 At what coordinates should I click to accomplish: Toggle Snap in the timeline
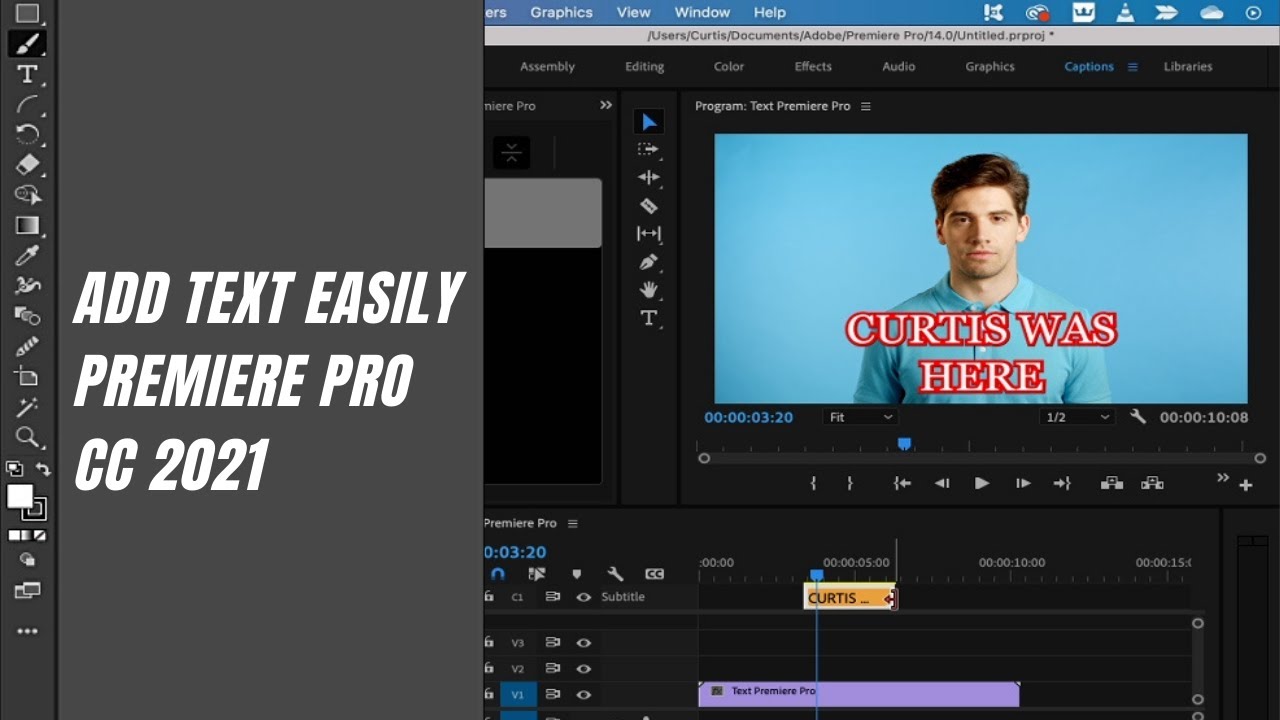[x=498, y=574]
